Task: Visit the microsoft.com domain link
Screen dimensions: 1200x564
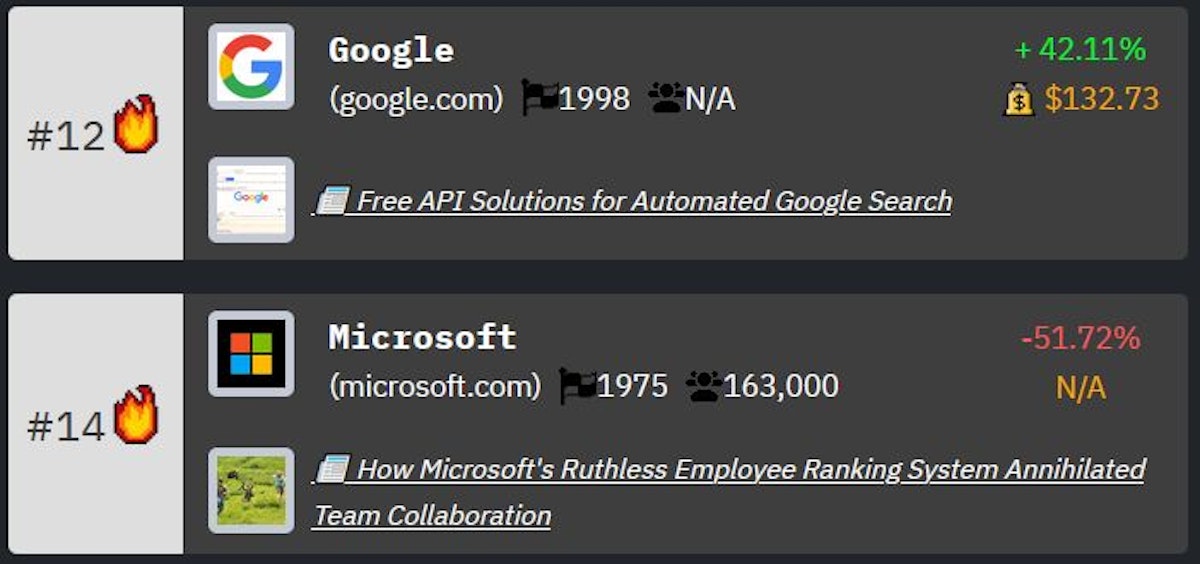Action: (435, 386)
